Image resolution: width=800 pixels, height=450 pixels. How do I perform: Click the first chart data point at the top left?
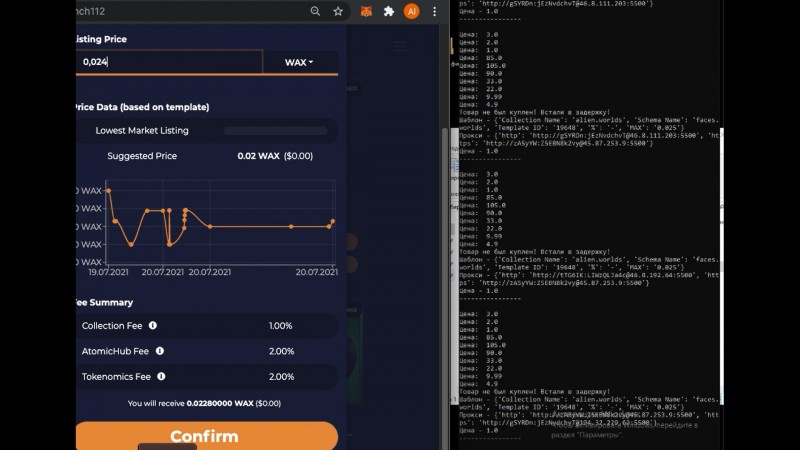pos(108,191)
